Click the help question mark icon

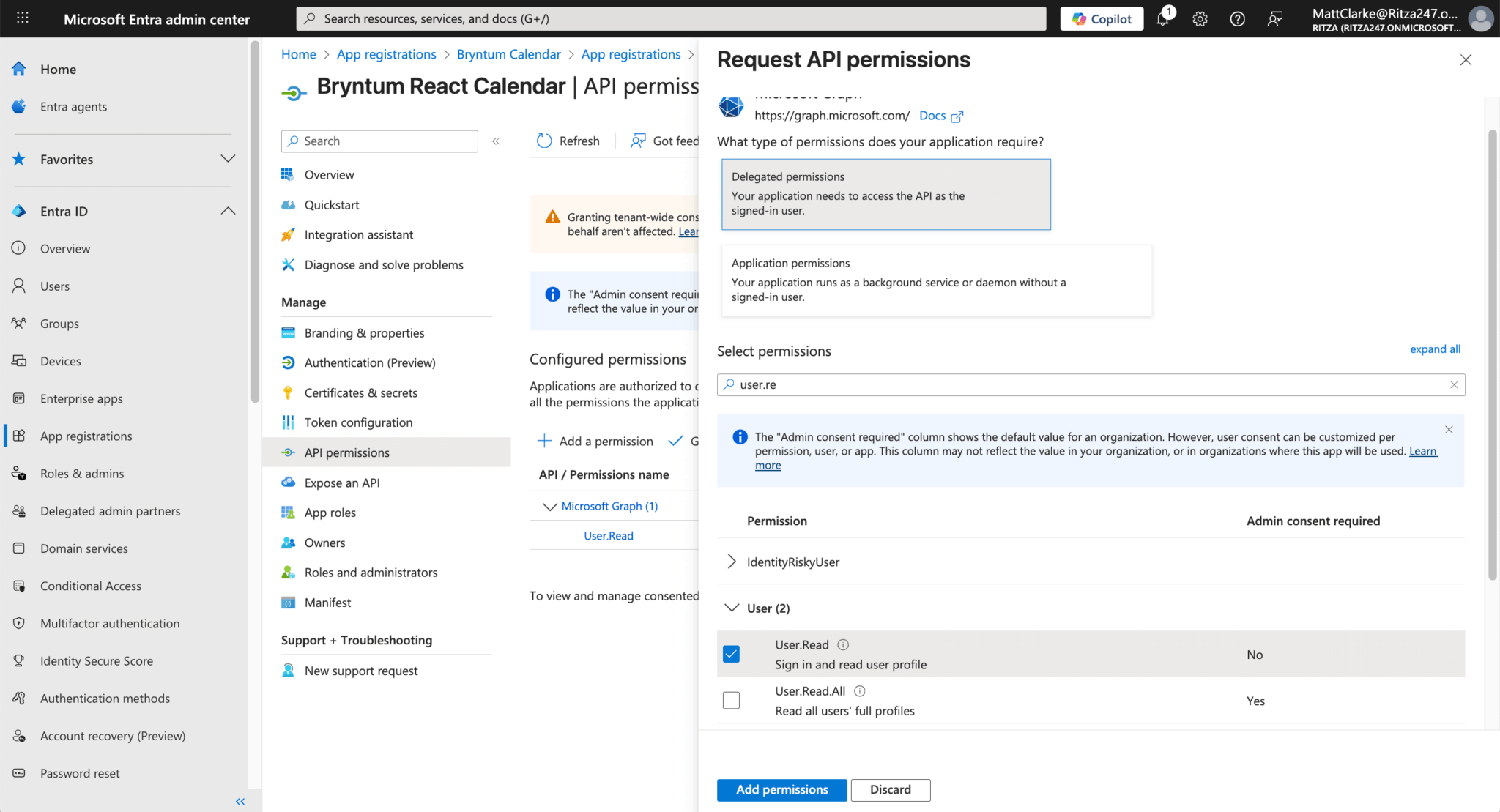point(1237,19)
